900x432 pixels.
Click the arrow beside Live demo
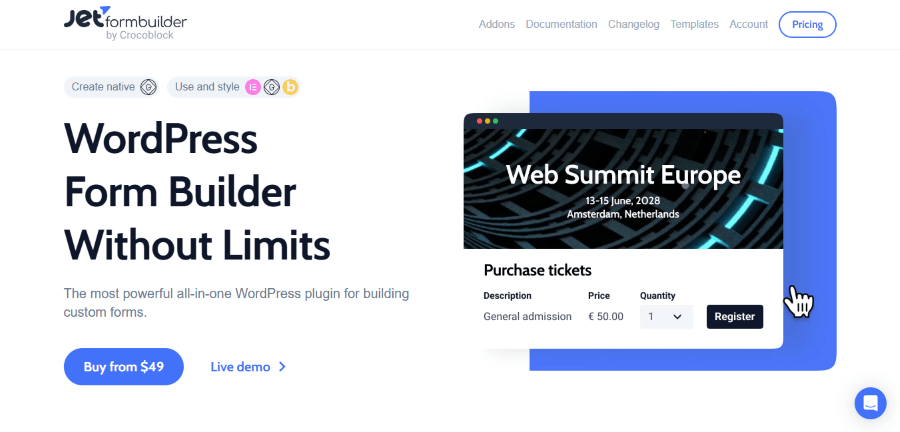283,367
